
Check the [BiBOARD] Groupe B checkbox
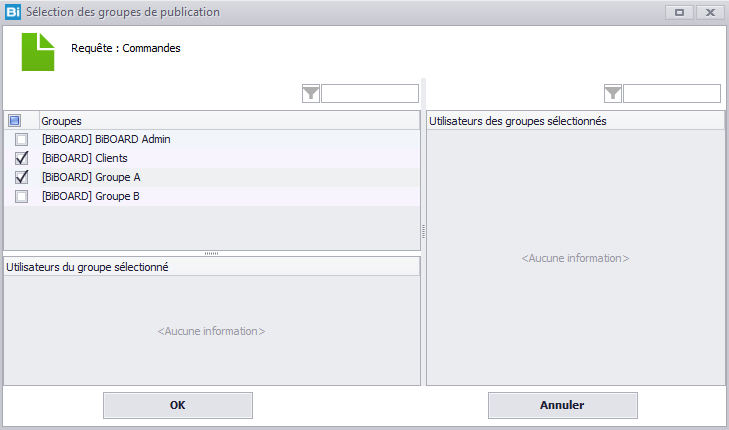pyautogui.click(x=21, y=197)
